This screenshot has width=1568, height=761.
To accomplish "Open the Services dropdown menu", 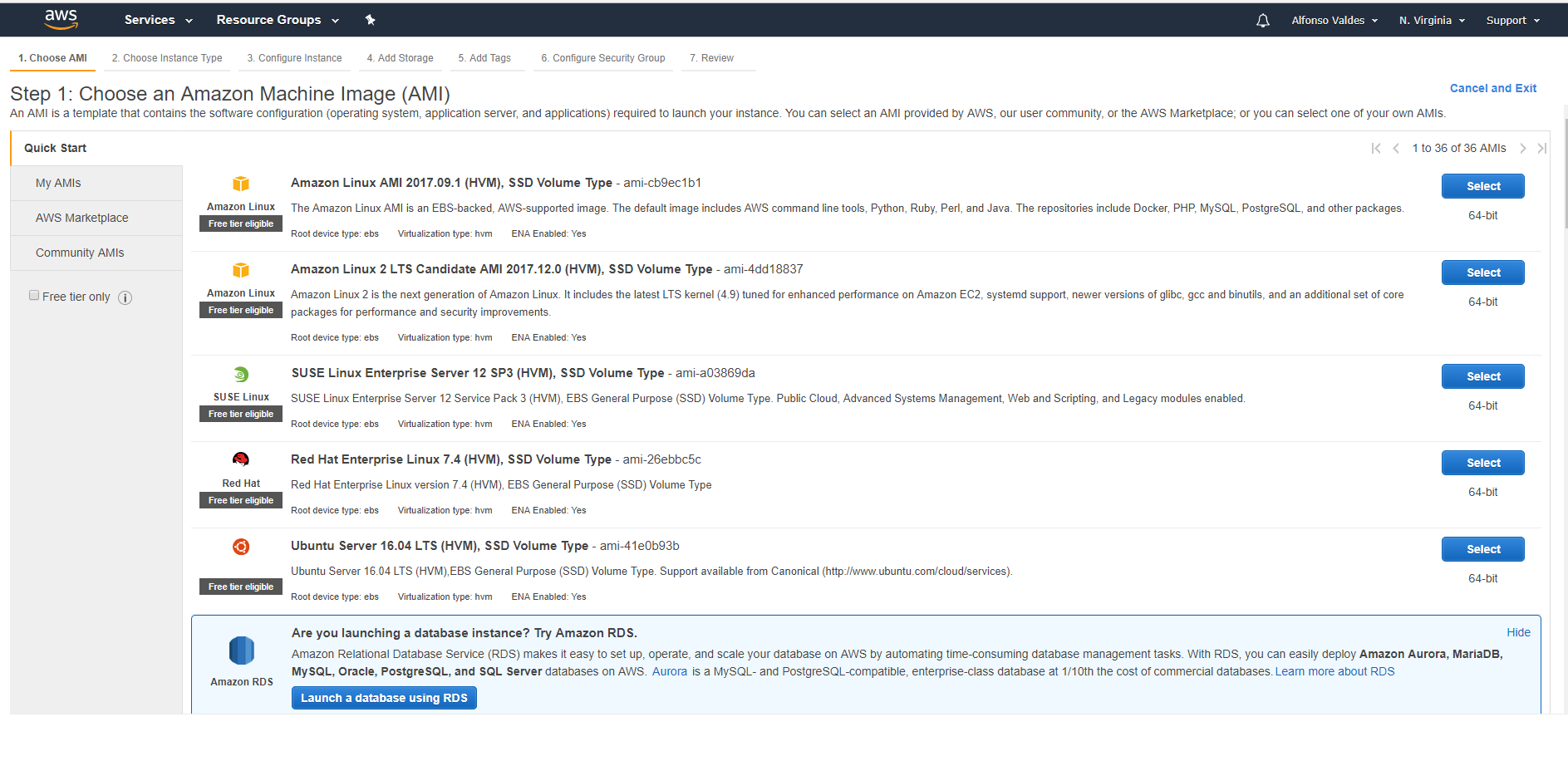I will (158, 20).
